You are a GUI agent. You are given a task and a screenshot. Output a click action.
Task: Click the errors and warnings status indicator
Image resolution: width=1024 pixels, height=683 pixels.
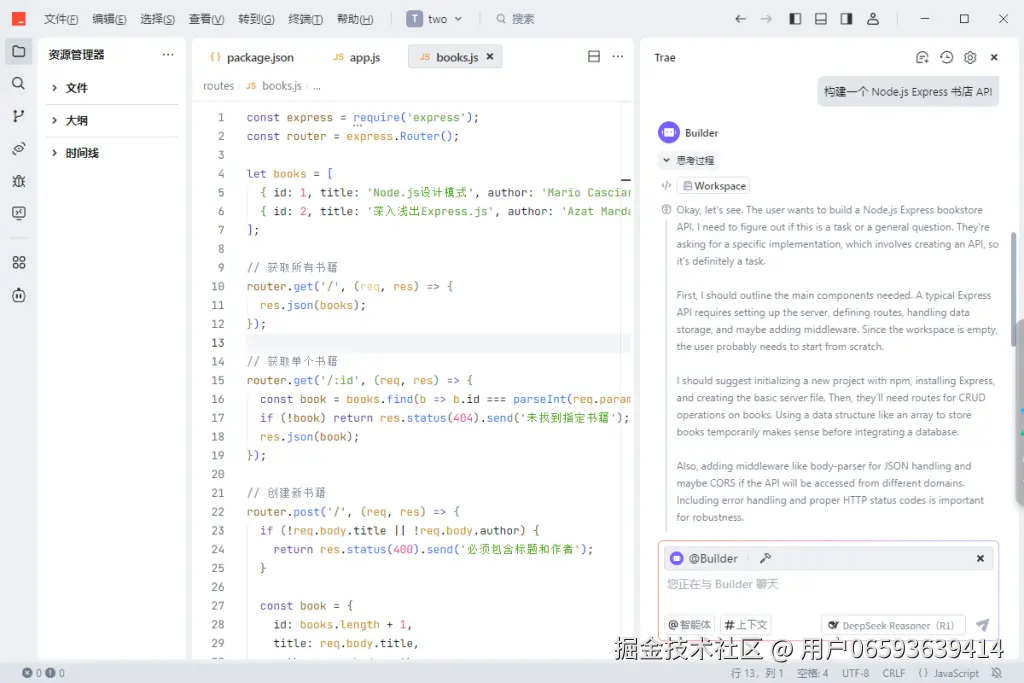(x=44, y=673)
